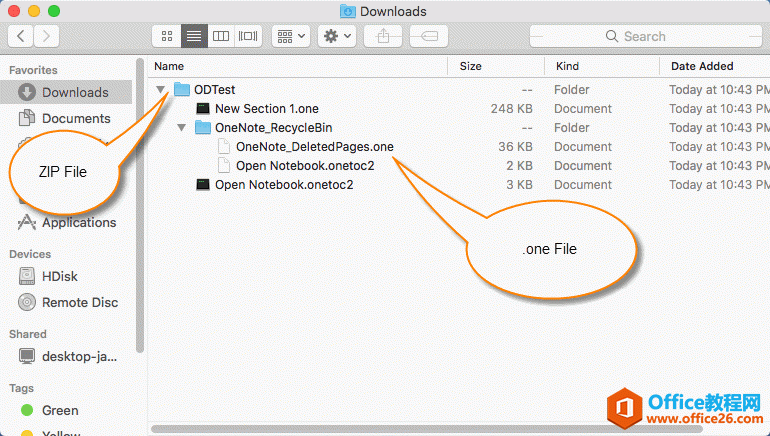Go back with the left chevron button
This screenshot has width=770, height=436.
21,36
